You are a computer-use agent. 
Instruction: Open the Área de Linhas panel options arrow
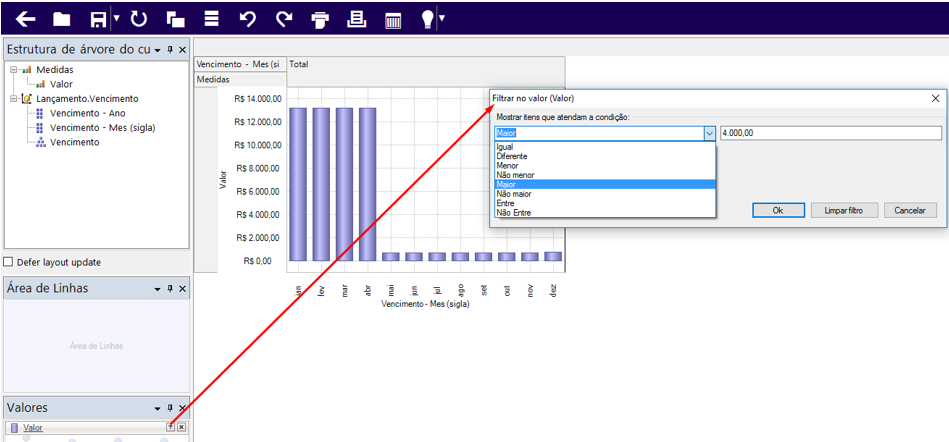pyautogui.click(x=157, y=289)
